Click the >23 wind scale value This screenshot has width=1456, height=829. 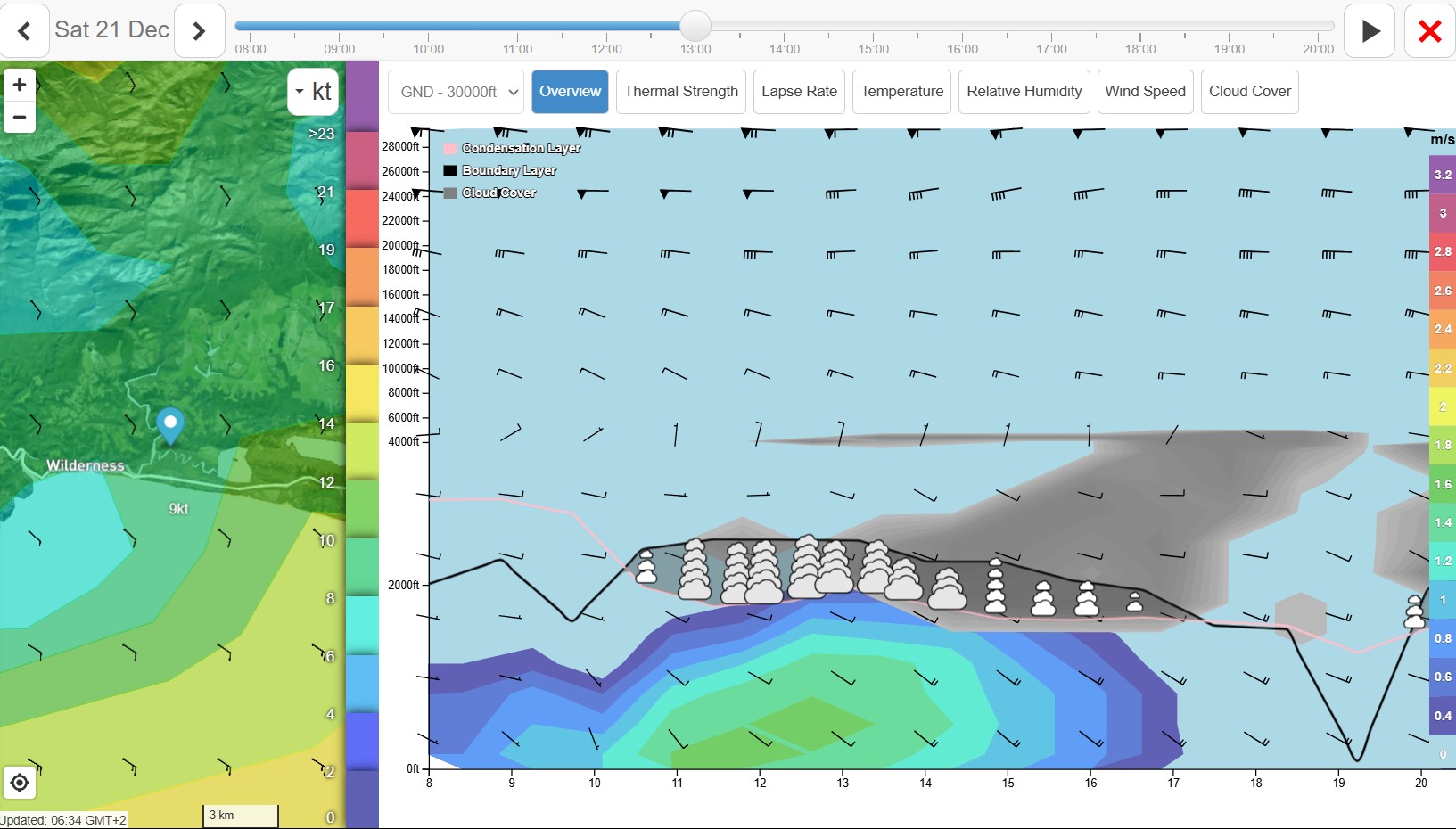click(x=322, y=134)
